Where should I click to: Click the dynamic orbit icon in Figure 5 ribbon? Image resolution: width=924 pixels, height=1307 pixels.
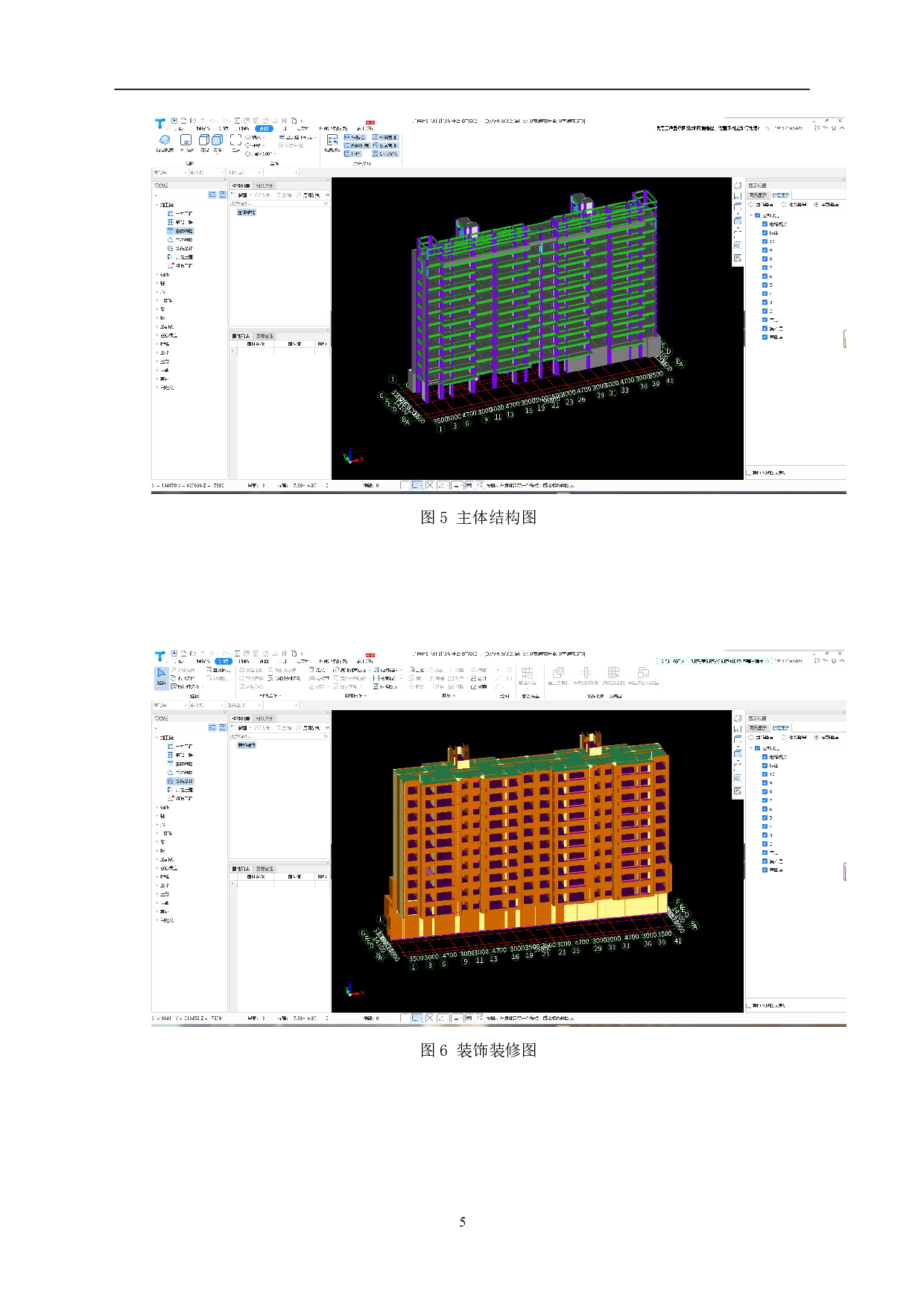[x=165, y=140]
